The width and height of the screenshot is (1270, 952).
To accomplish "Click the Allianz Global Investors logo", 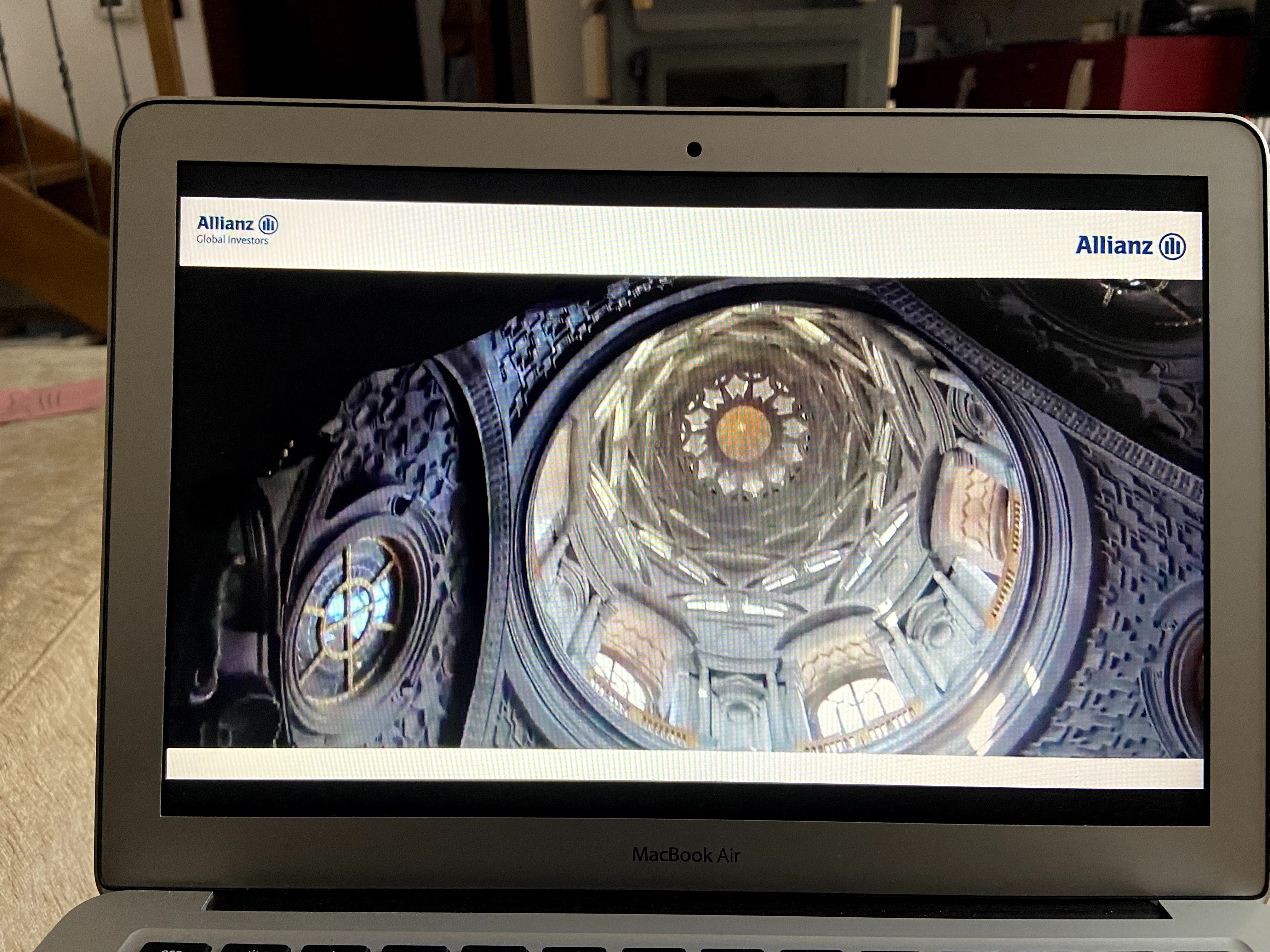I will point(237,230).
